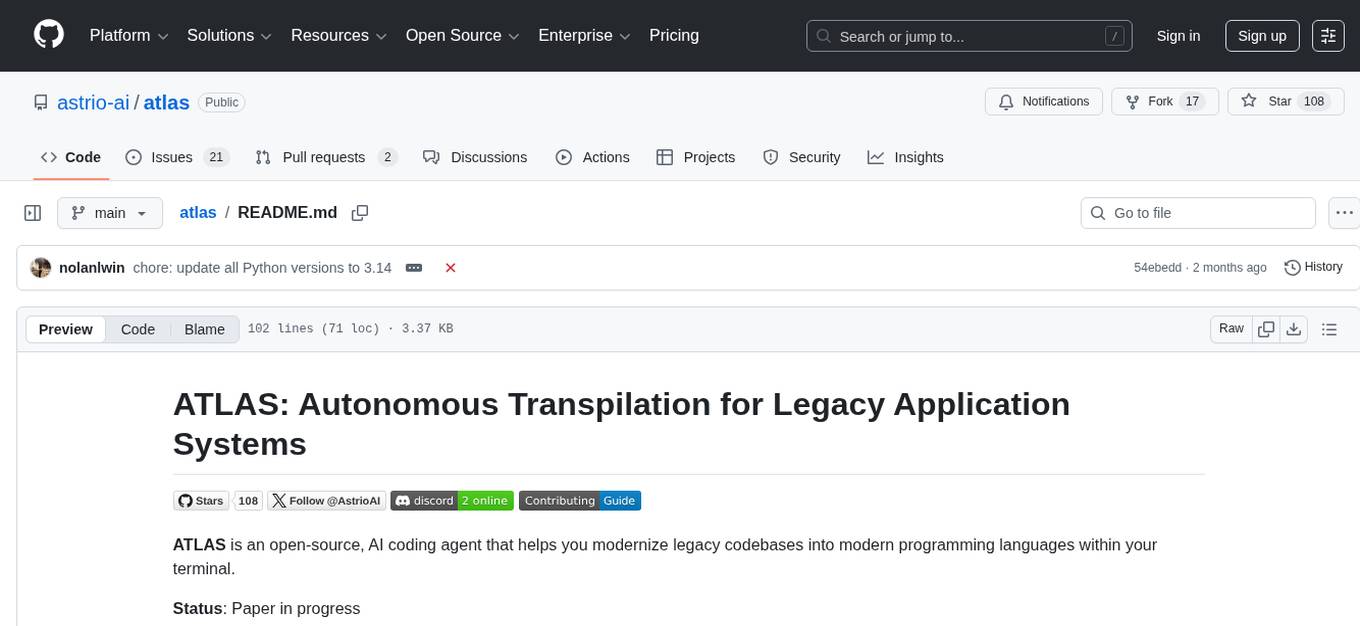Screen dimensions: 1360x626
Task: Switch to Preview view
Action: click(66, 329)
